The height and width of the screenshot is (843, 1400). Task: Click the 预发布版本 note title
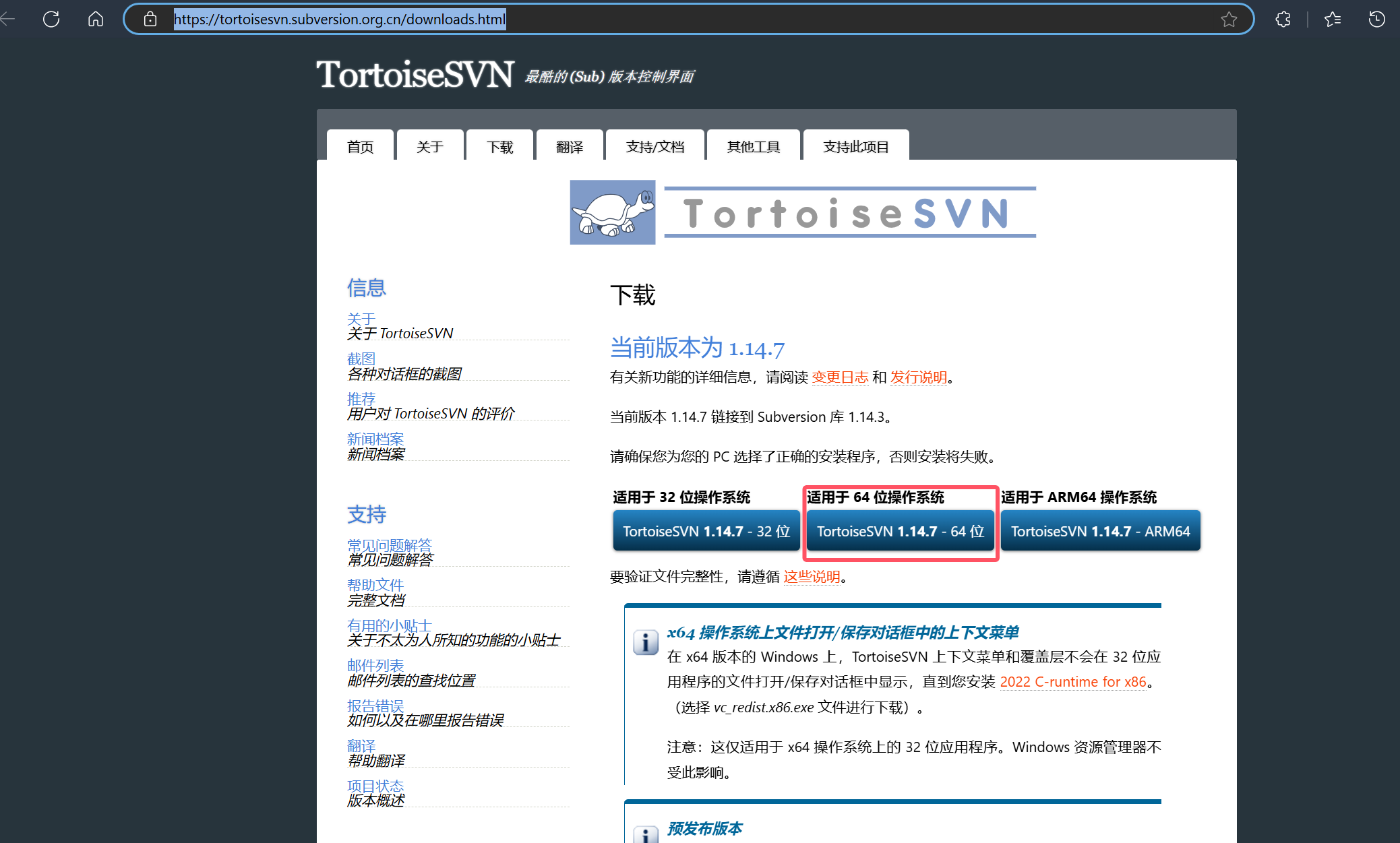point(705,829)
